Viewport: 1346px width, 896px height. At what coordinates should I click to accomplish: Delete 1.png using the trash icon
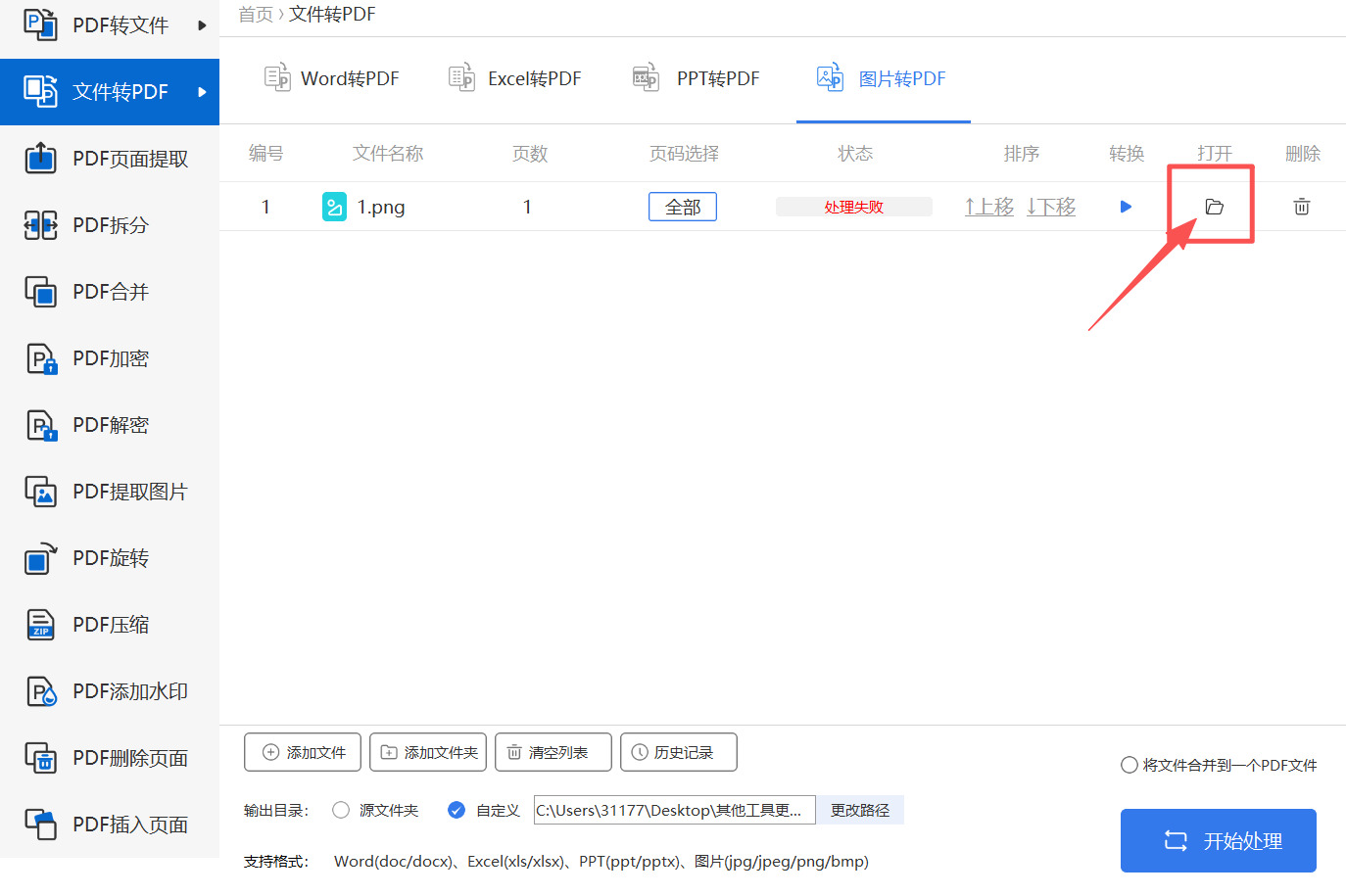click(1301, 207)
